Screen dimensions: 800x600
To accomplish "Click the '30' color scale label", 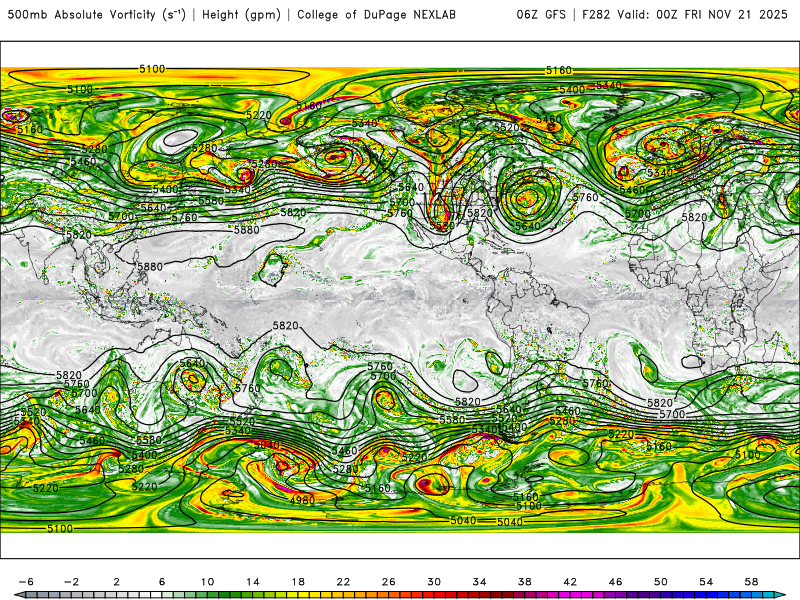I will (434, 582).
